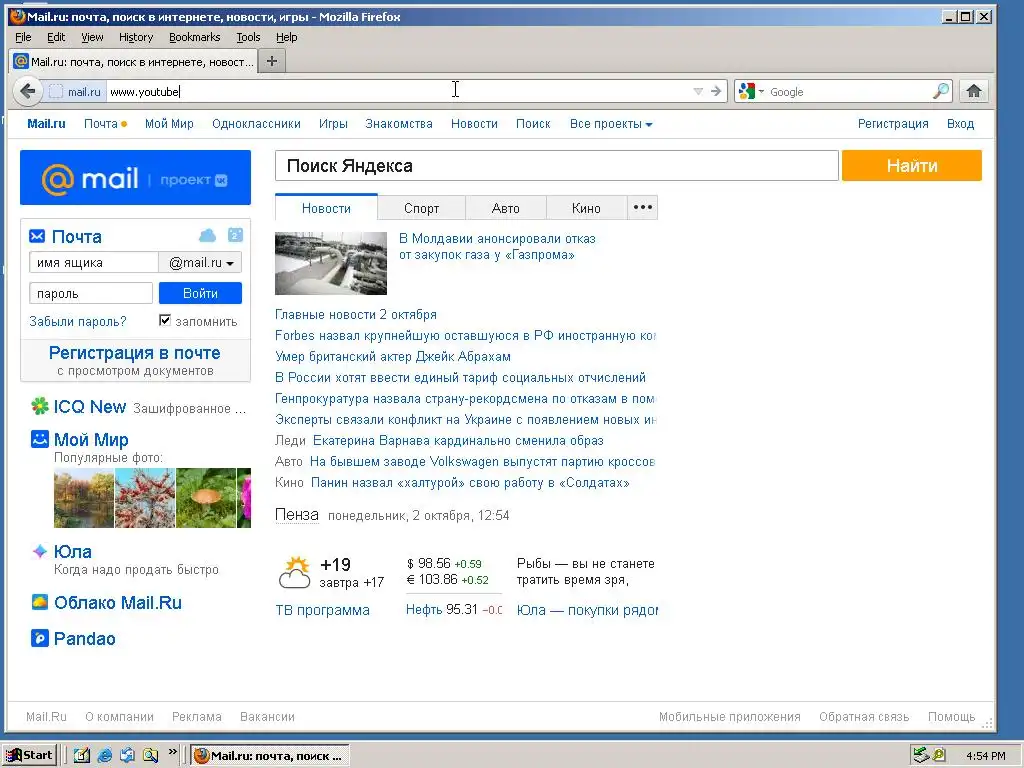Click the weather sun-and-cloud icon
1024x768 pixels.
pyautogui.click(x=295, y=572)
